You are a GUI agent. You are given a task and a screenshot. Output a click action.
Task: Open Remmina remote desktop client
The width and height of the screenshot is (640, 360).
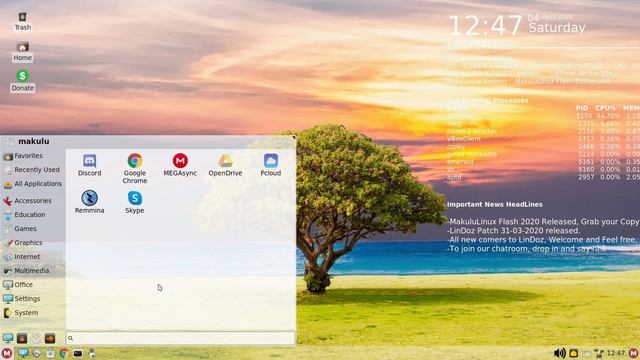89,202
